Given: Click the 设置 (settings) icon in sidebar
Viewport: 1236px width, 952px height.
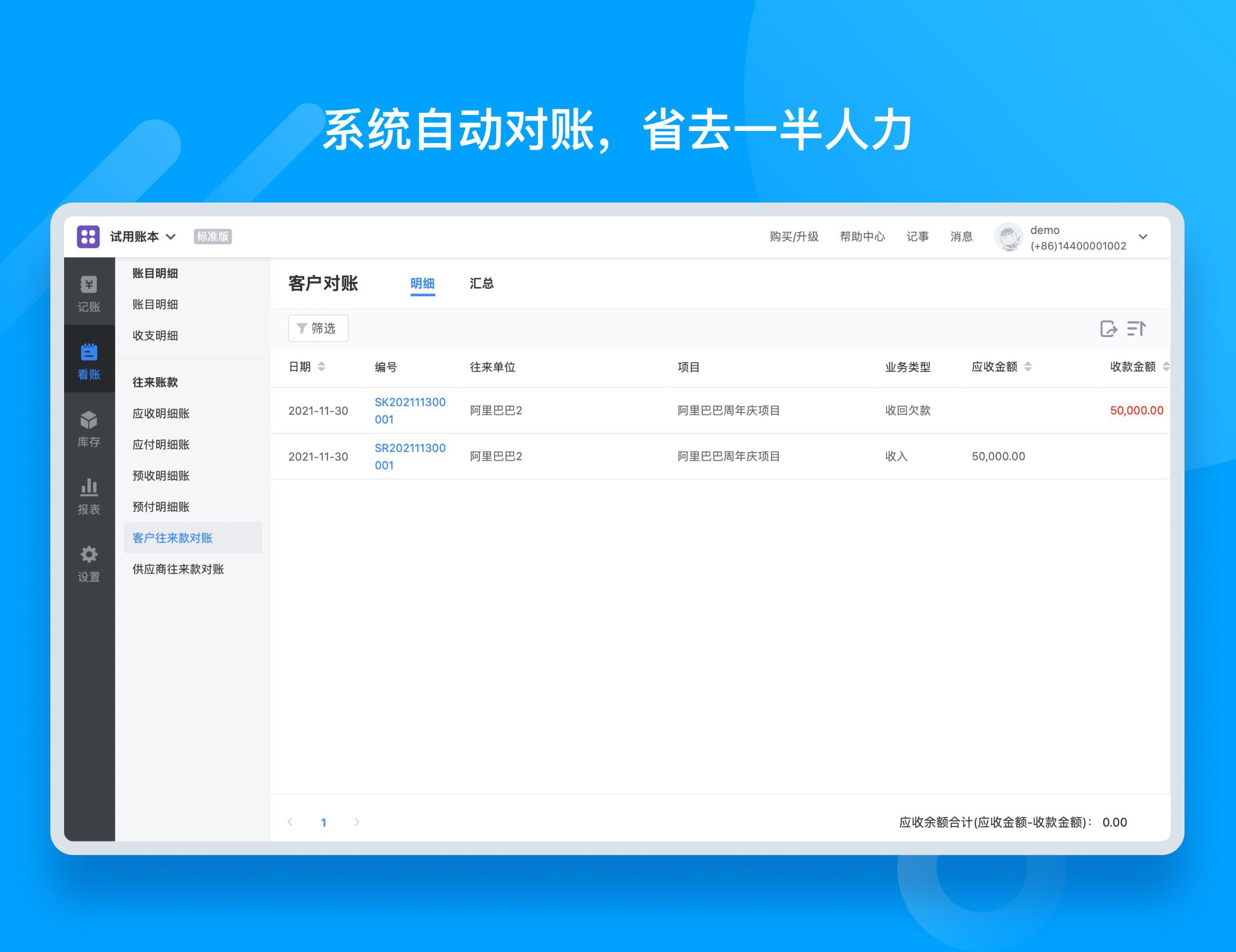Looking at the screenshot, I should tap(89, 555).
